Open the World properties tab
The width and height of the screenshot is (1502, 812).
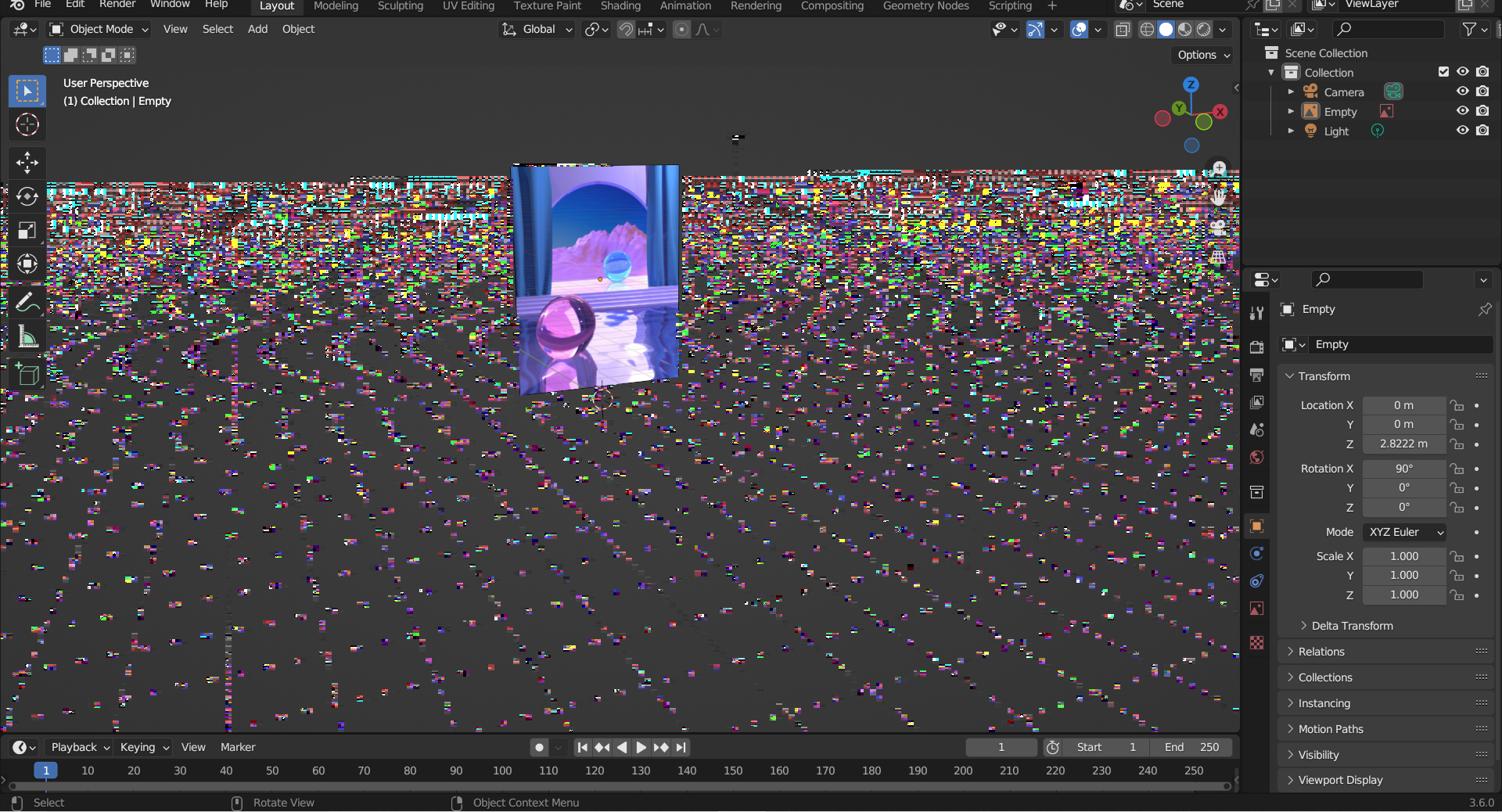[x=1256, y=457]
